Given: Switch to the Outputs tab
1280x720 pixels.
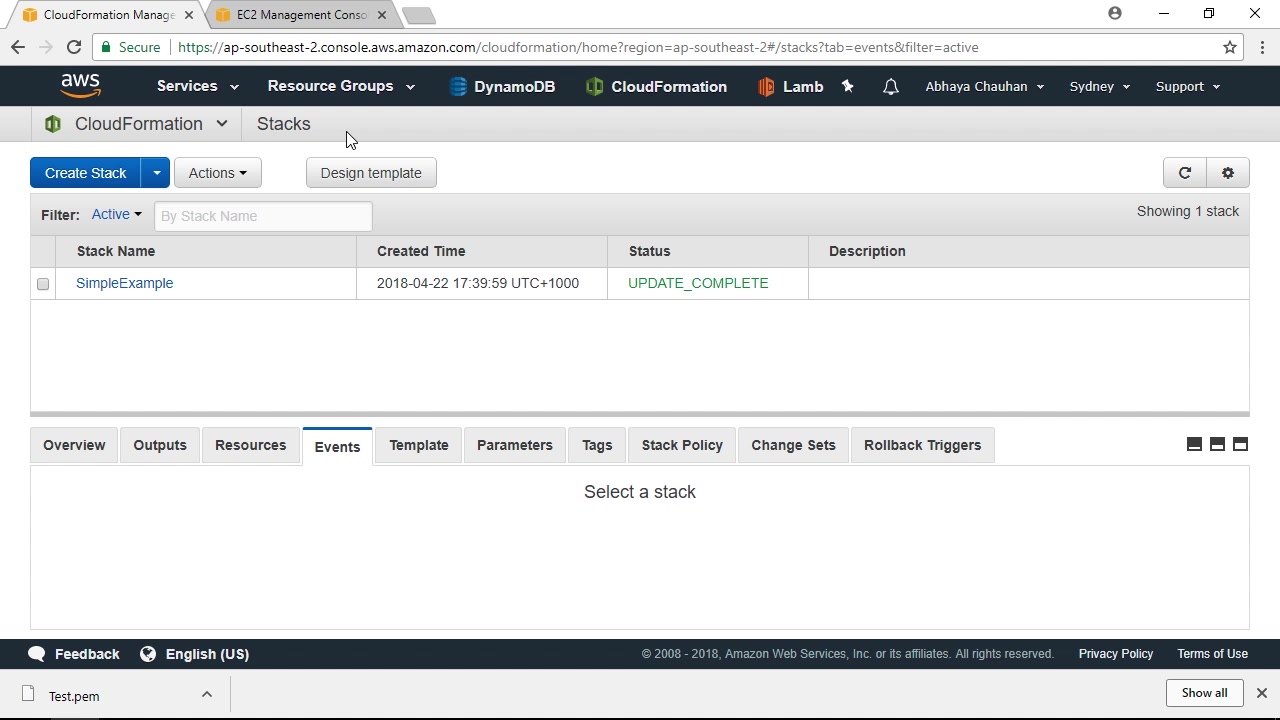Looking at the screenshot, I should click(x=160, y=445).
